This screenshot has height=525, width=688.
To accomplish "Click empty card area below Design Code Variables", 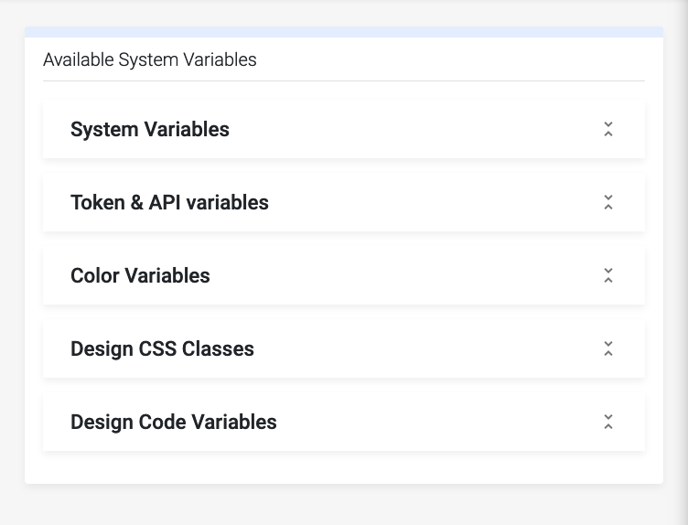I will point(344,468).
